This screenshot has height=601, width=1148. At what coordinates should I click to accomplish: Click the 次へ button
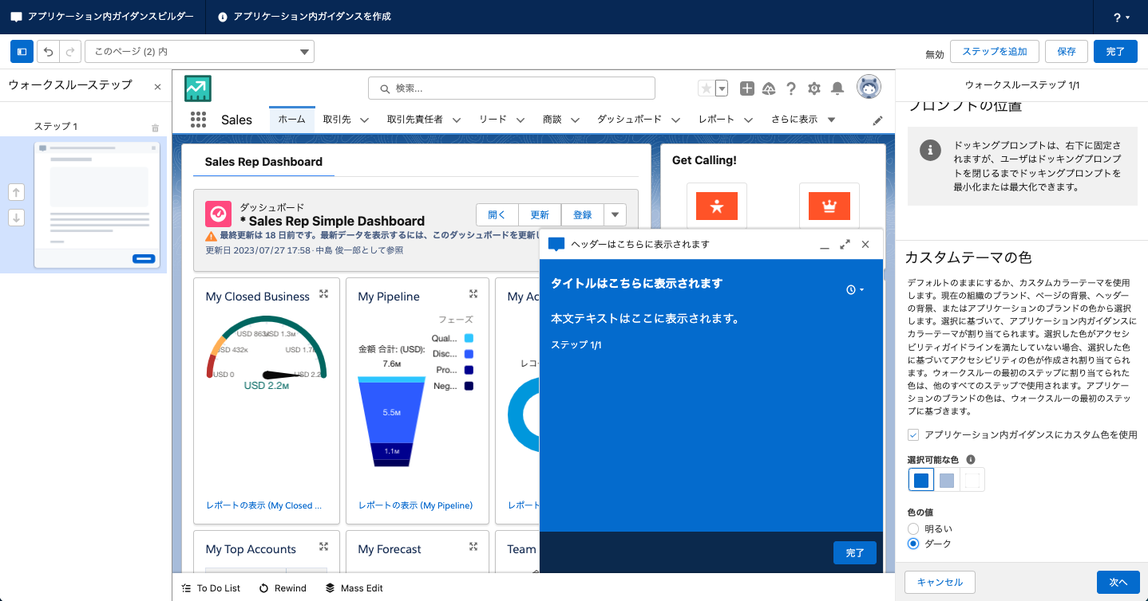pos(1118,582)
